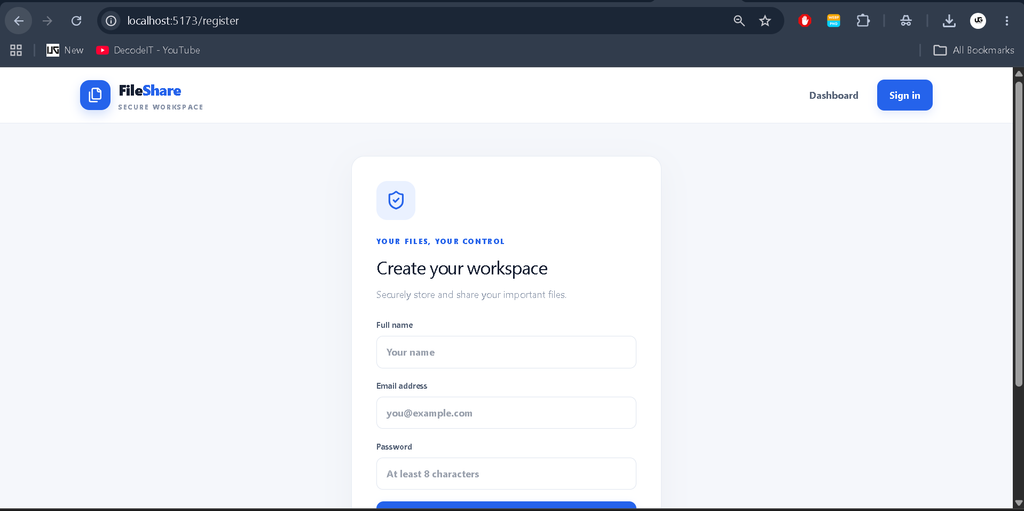Open the browser profile avatar

point(978,21)
